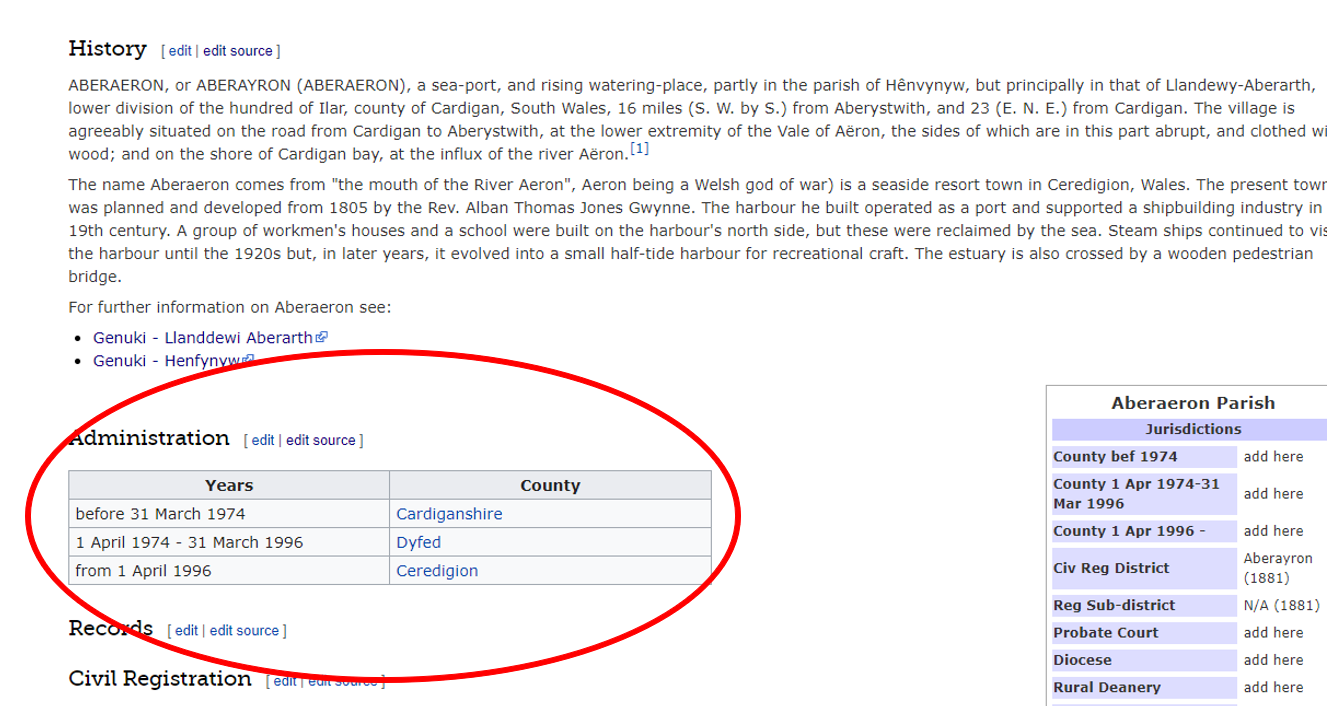Click 'add here' for County 1 Apr 1996
The height and width of the screenshot is (706, 1328).
1273,531
